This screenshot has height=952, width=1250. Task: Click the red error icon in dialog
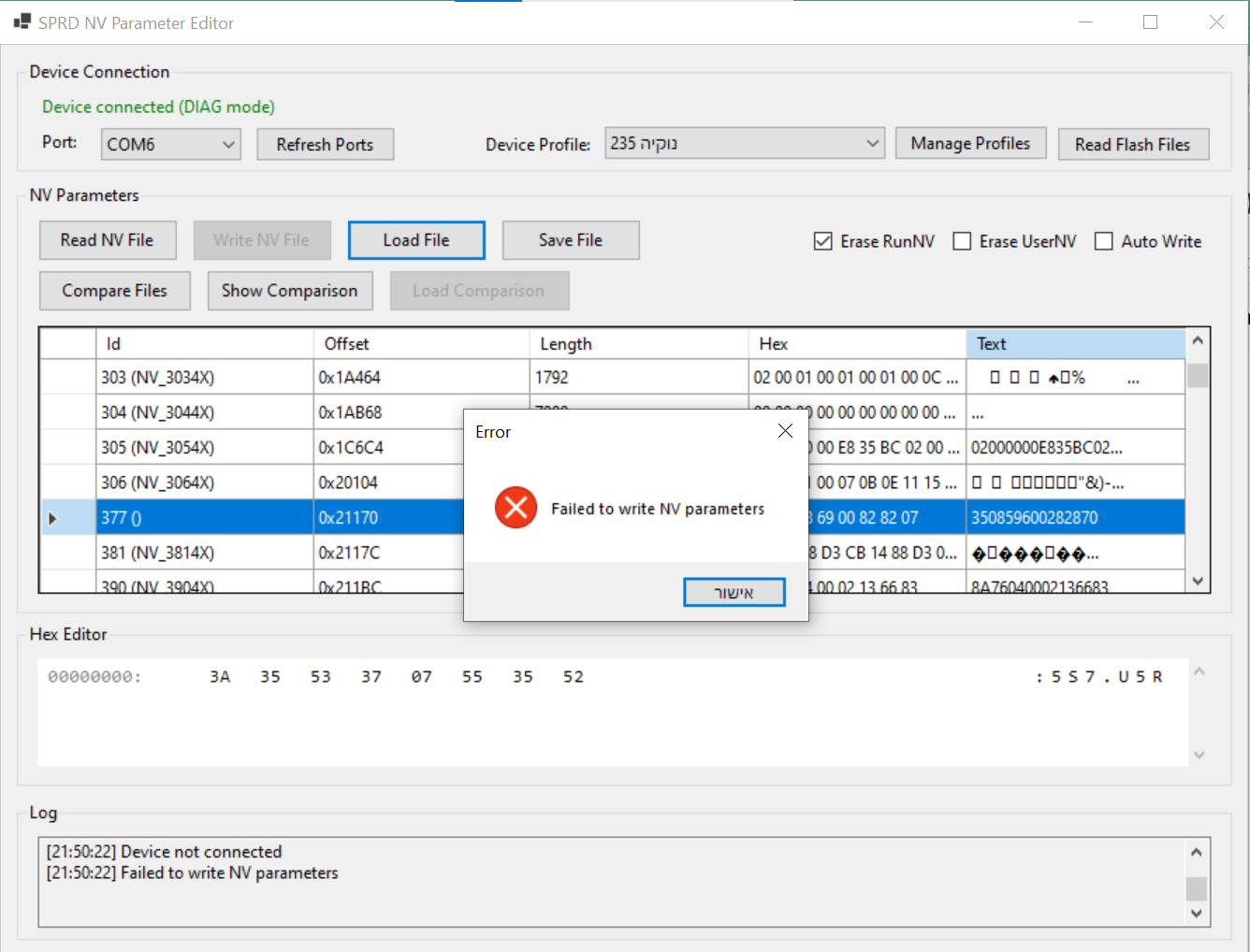coord(516,508)
